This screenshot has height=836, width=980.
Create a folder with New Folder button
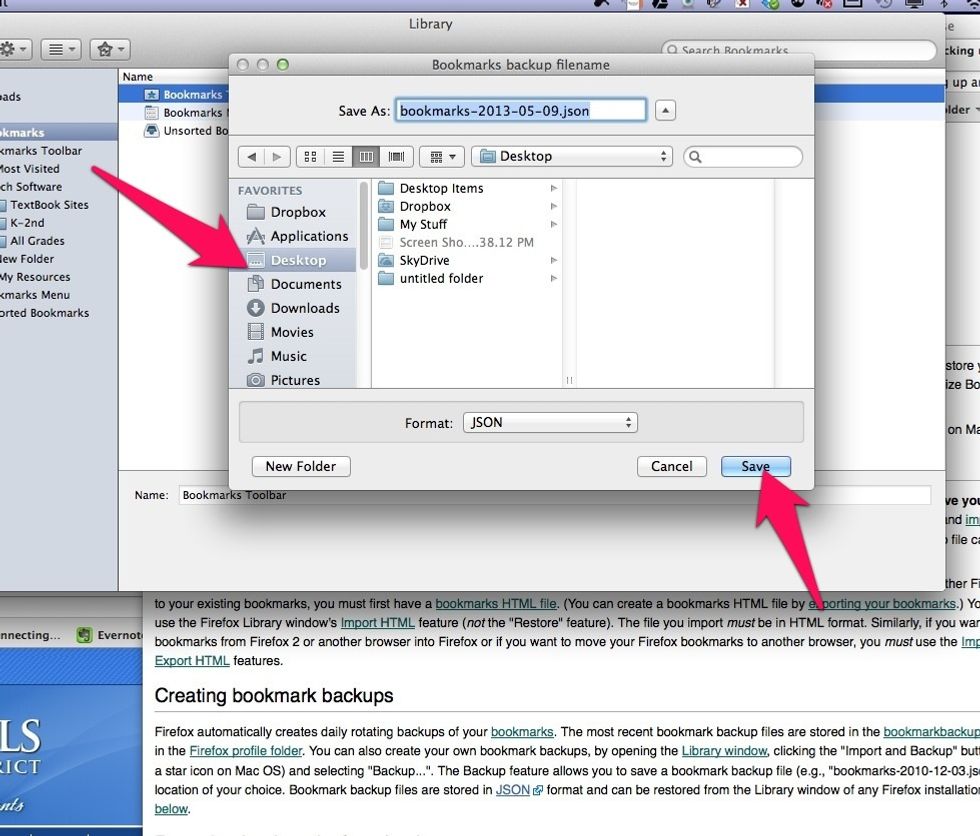pyautogui.click(x=301, y=466)
